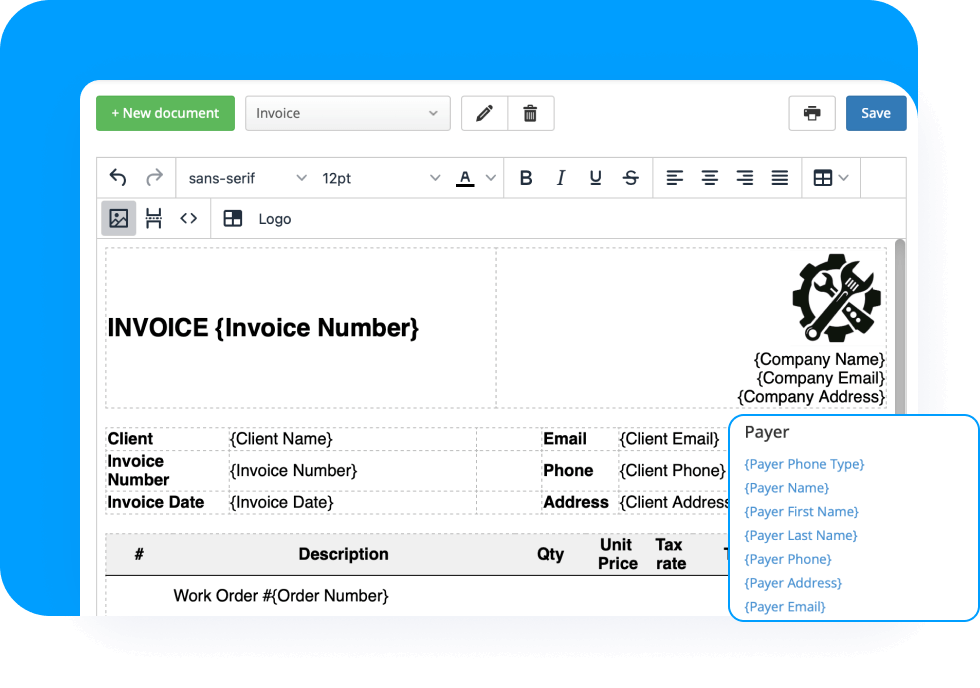The image size is (980, 688).
Task: Click the horizontal rule insert icon
Action: point(154,218)
